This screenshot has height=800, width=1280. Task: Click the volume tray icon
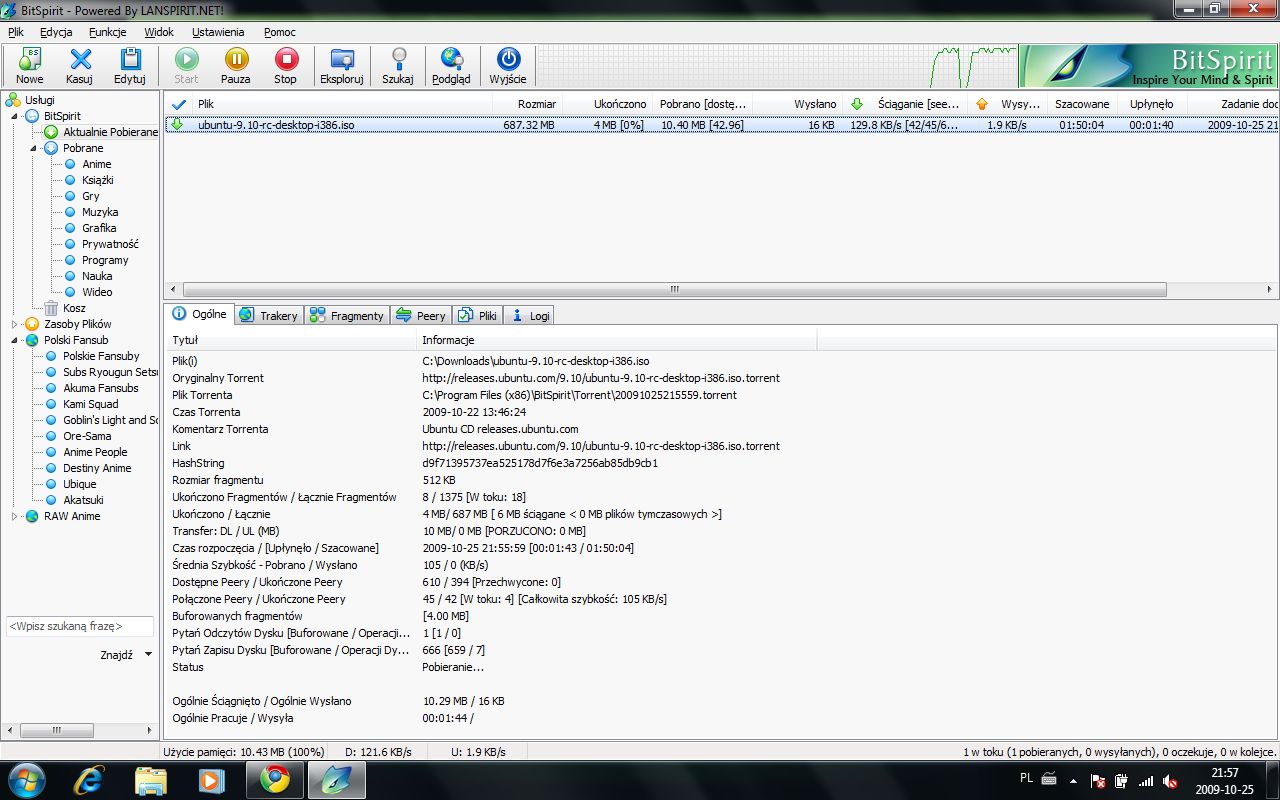coord(1169,781)
